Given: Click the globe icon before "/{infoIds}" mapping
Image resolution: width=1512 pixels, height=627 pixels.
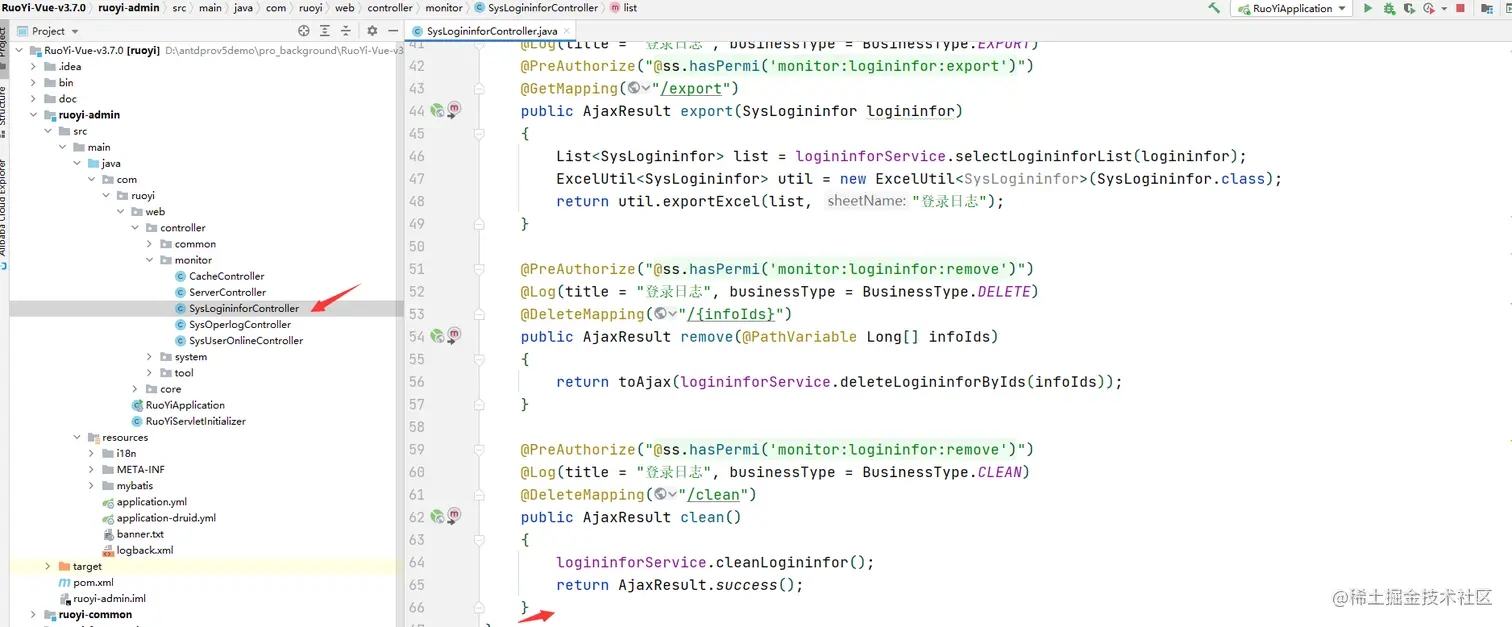Looking at the screenshot, I should [x=660, y=314].
